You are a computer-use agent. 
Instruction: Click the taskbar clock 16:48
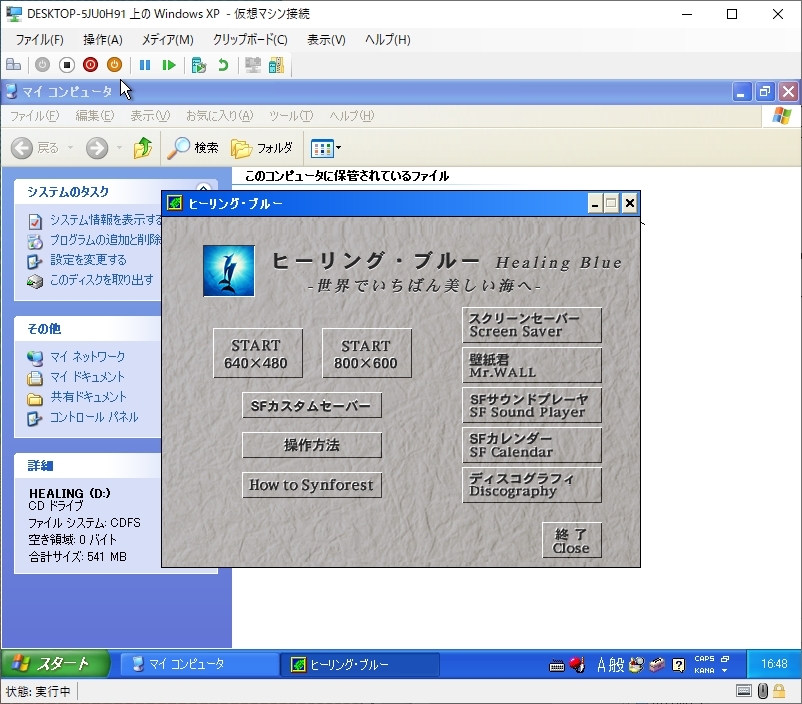coord(774,664)
